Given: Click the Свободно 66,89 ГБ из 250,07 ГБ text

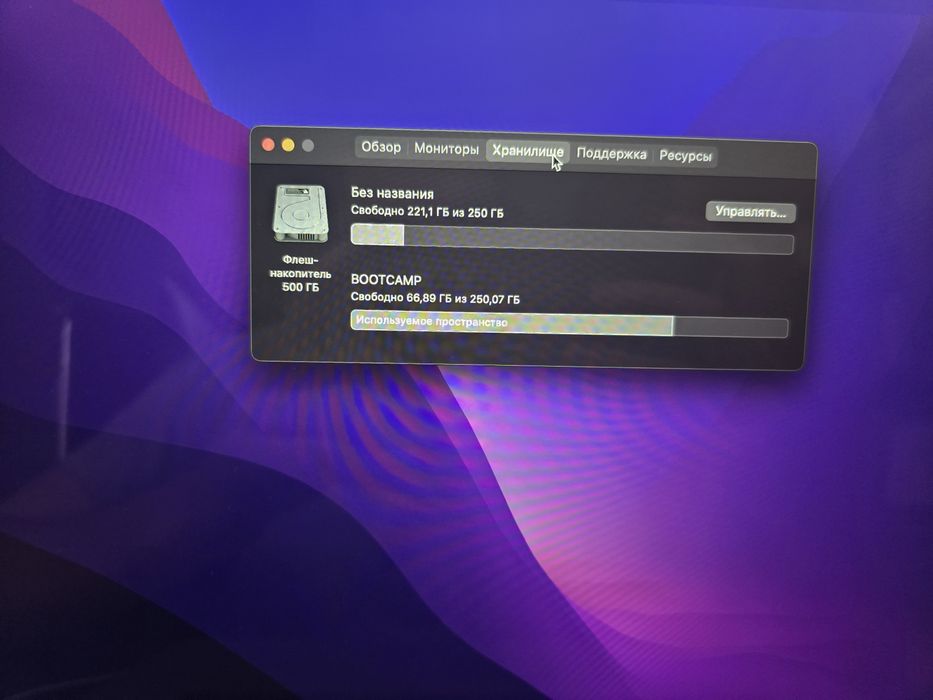Looking at the screenshot, I should pyautogui.click(x=435, y=298).
